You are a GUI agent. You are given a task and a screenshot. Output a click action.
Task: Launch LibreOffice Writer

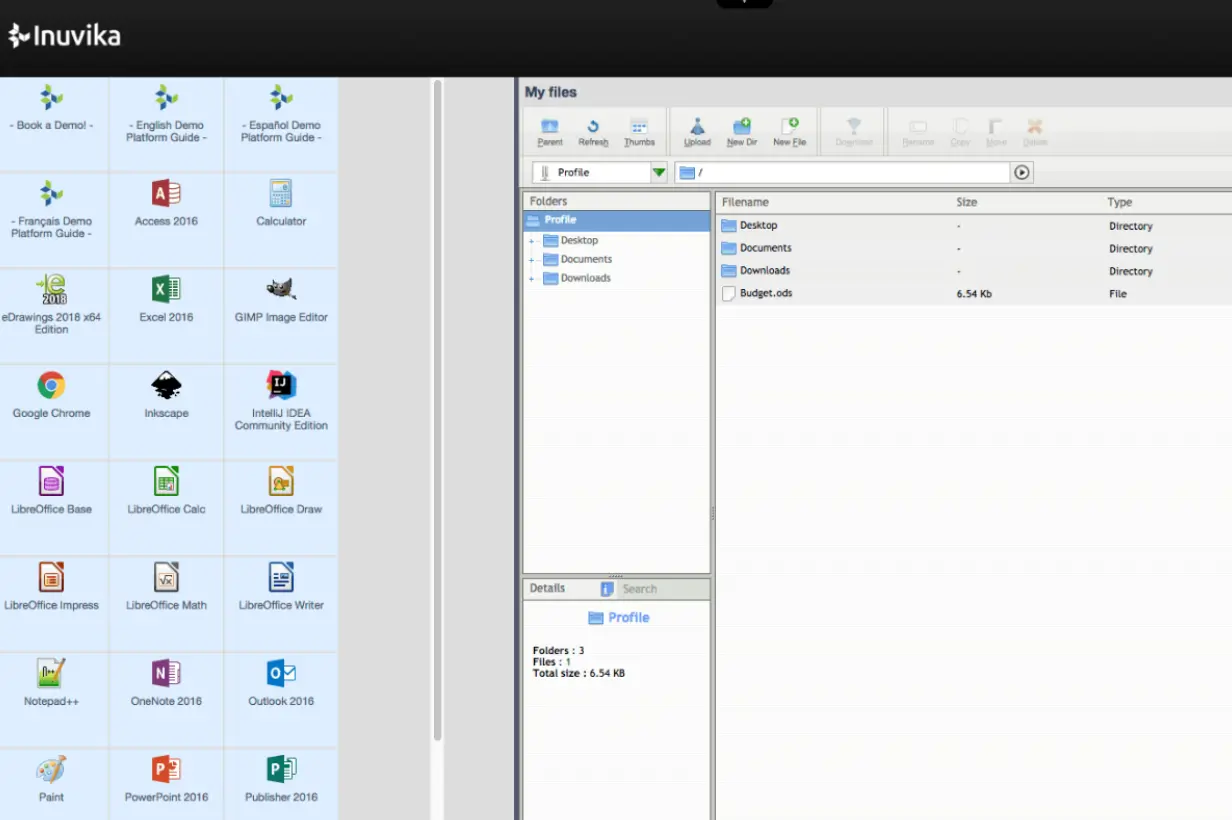coord(281,588)
